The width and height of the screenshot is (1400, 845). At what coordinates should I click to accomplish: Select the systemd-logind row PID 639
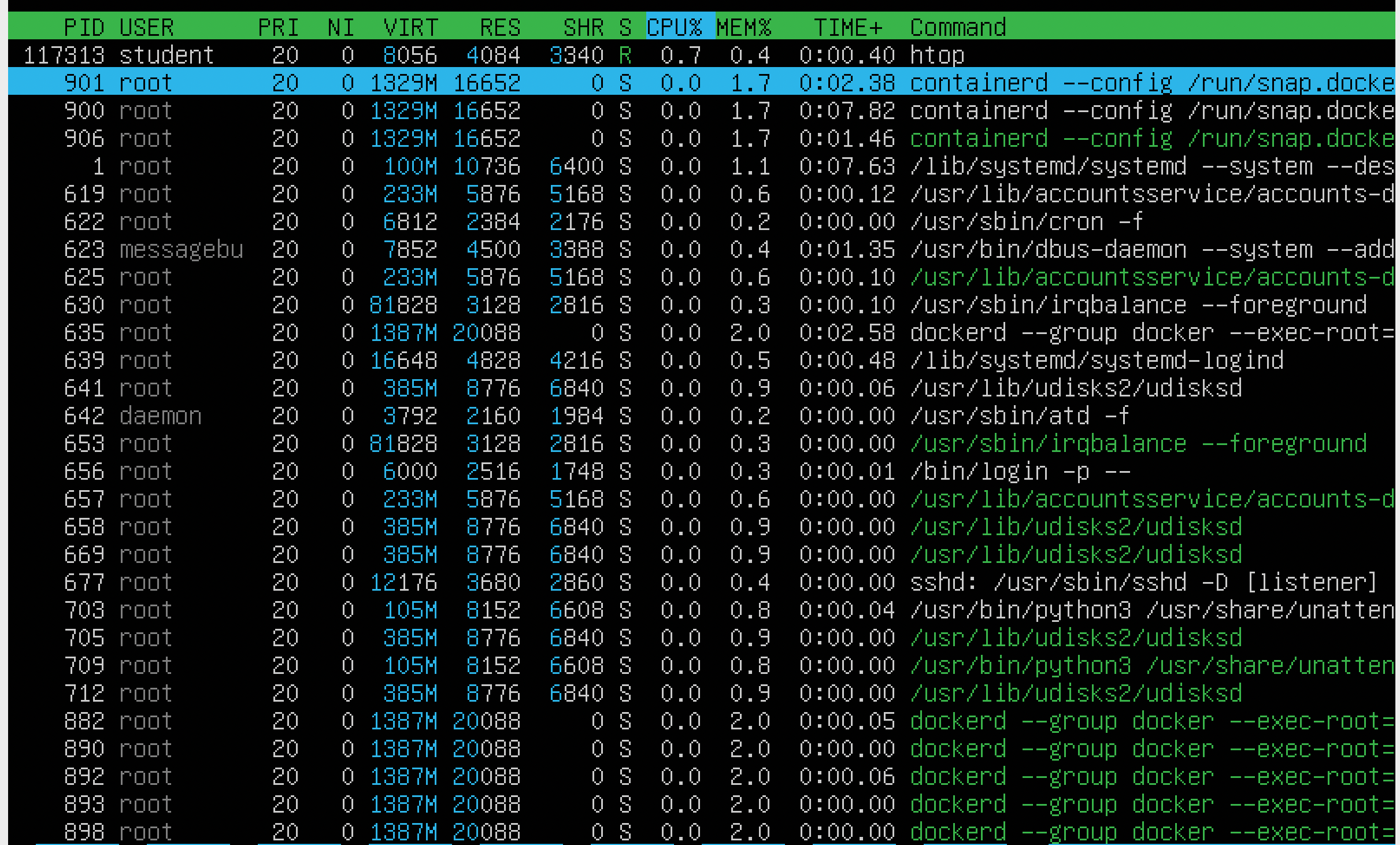702,360
